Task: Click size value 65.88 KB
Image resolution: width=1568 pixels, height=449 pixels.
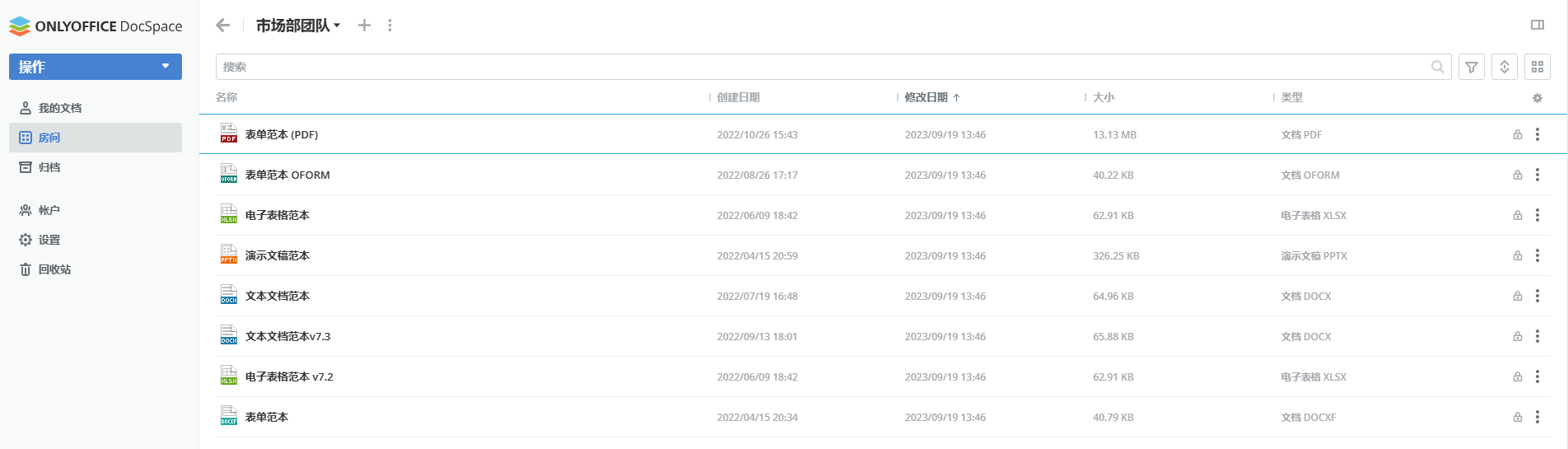Action: click(x=1113, y=336)
